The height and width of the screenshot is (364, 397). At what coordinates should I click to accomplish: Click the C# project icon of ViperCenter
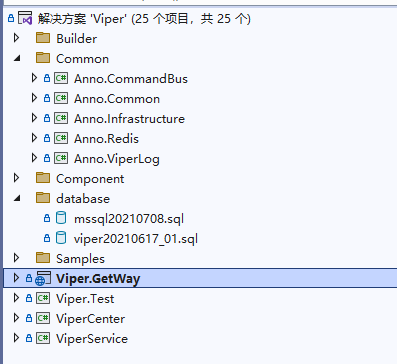tap(43, 318)
